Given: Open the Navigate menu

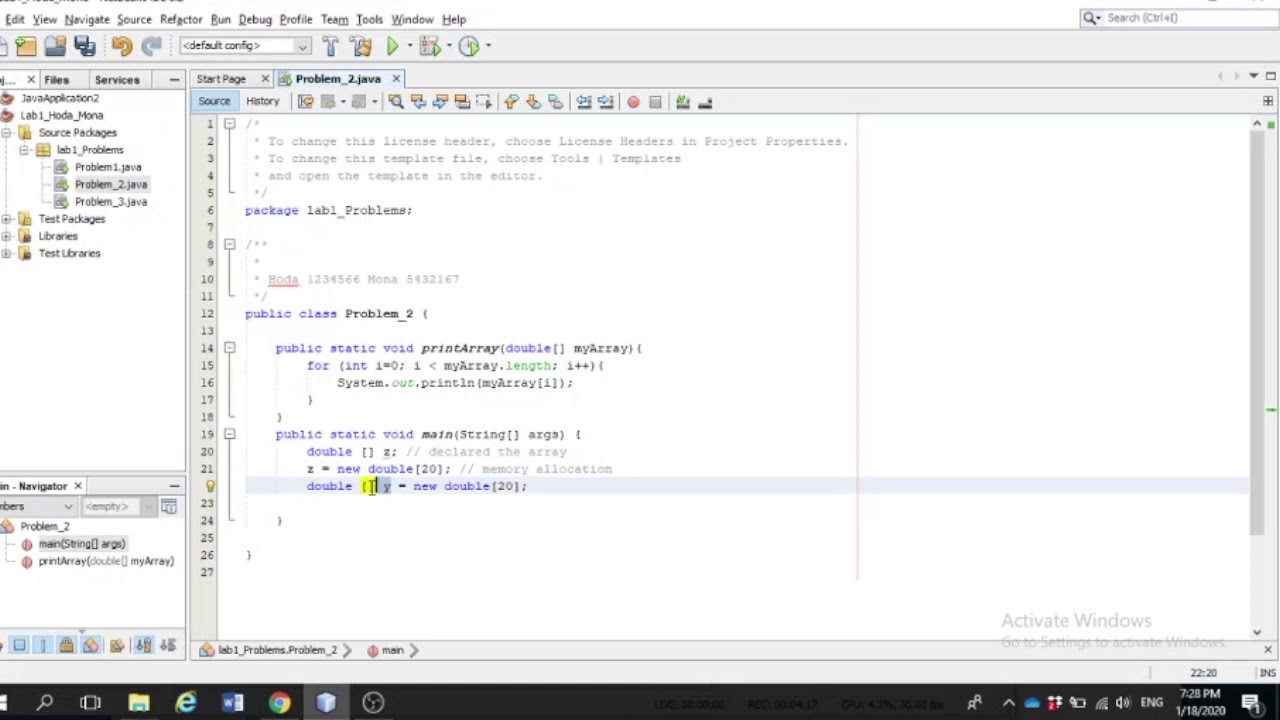Looking at the screenshot, I should click(87, 19).
